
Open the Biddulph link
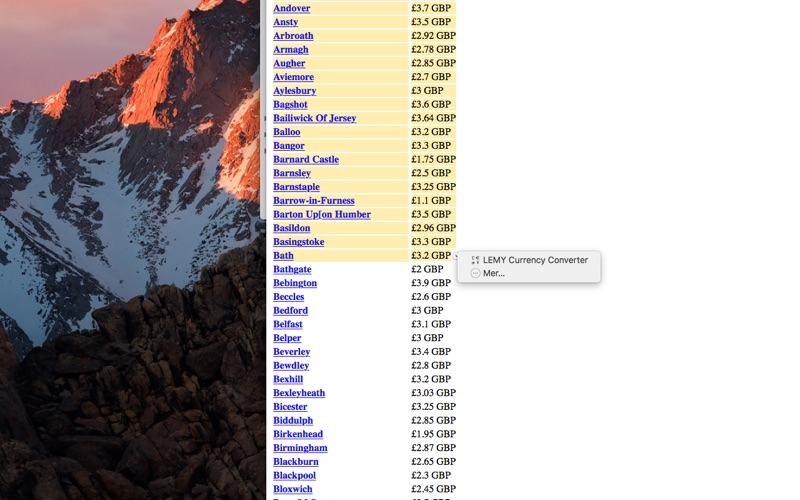coord(293,421)
